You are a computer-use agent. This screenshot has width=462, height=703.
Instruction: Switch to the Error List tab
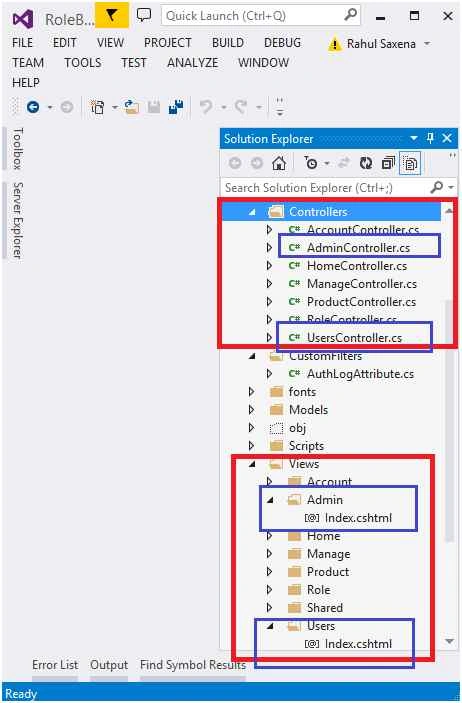point(55,664)
